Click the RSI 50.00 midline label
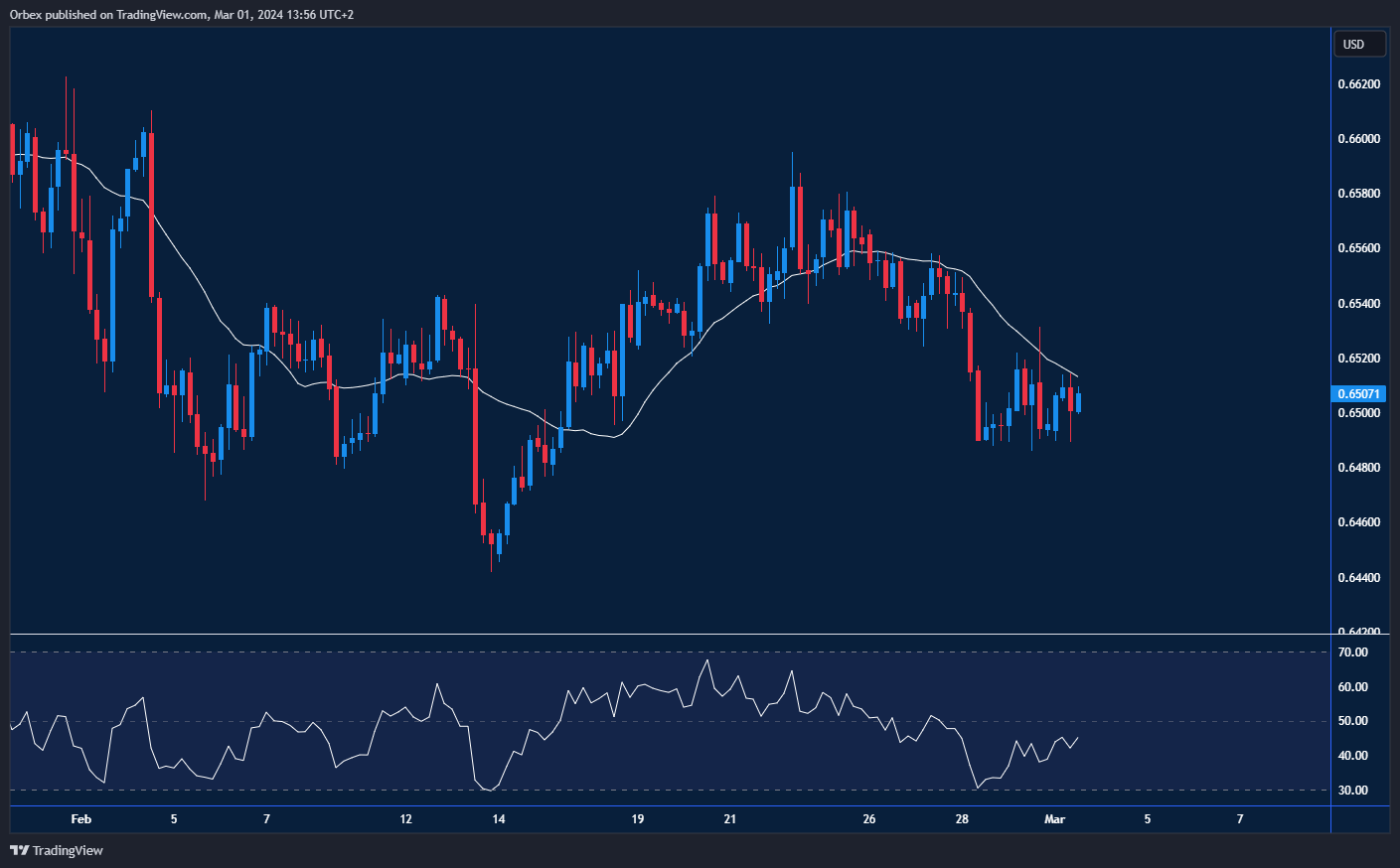This screenshot has width=1400, height=868. pos(1352,721)
